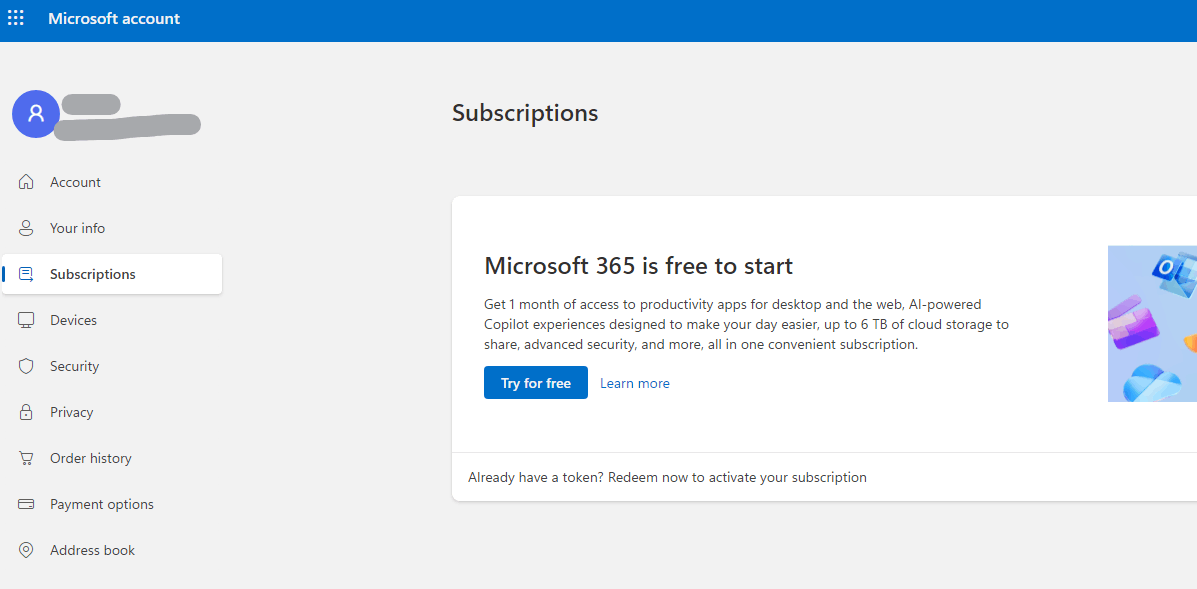Click the Privacy lock icon

click(x=27, y=411)
